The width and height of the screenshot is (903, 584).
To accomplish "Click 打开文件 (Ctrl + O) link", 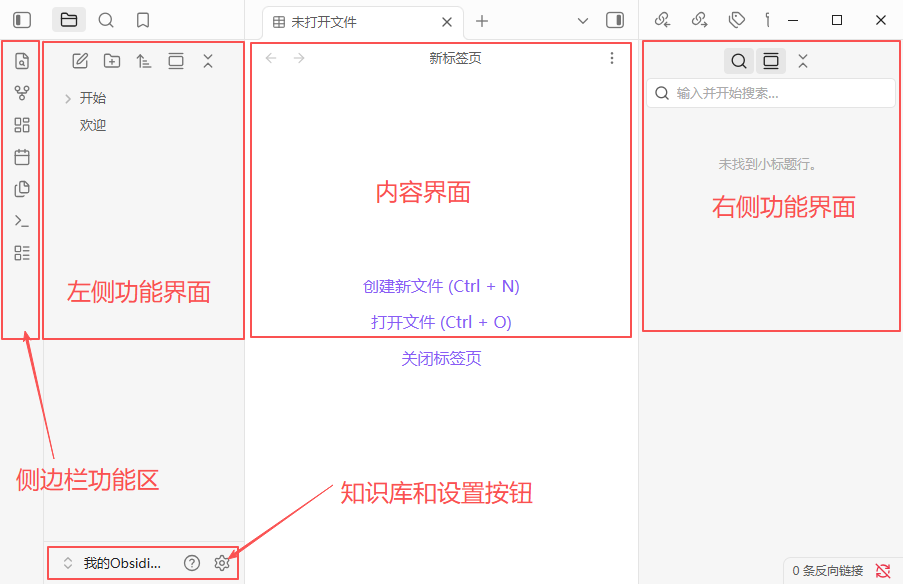I will point(441,322).
